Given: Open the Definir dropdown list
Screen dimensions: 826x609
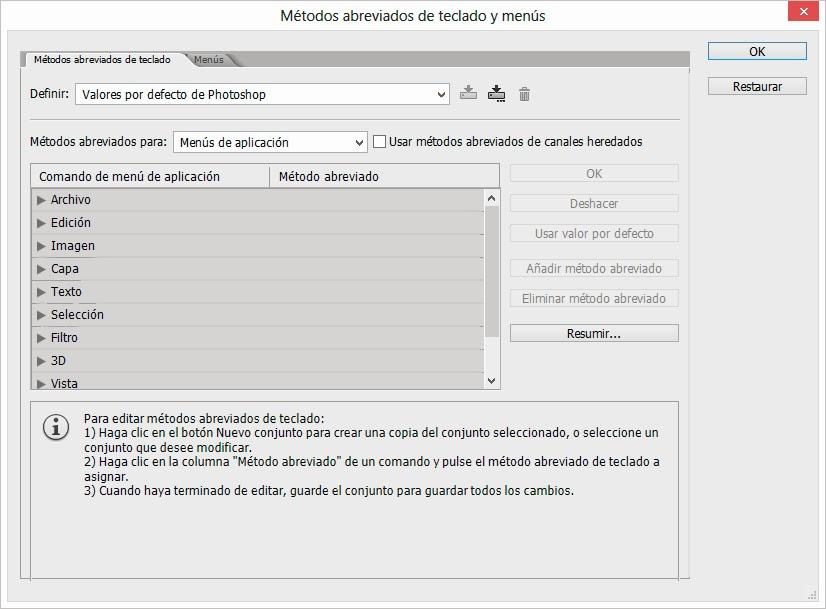Looking at the screenshot, I should pyautogui.click(x=441, y=93).
